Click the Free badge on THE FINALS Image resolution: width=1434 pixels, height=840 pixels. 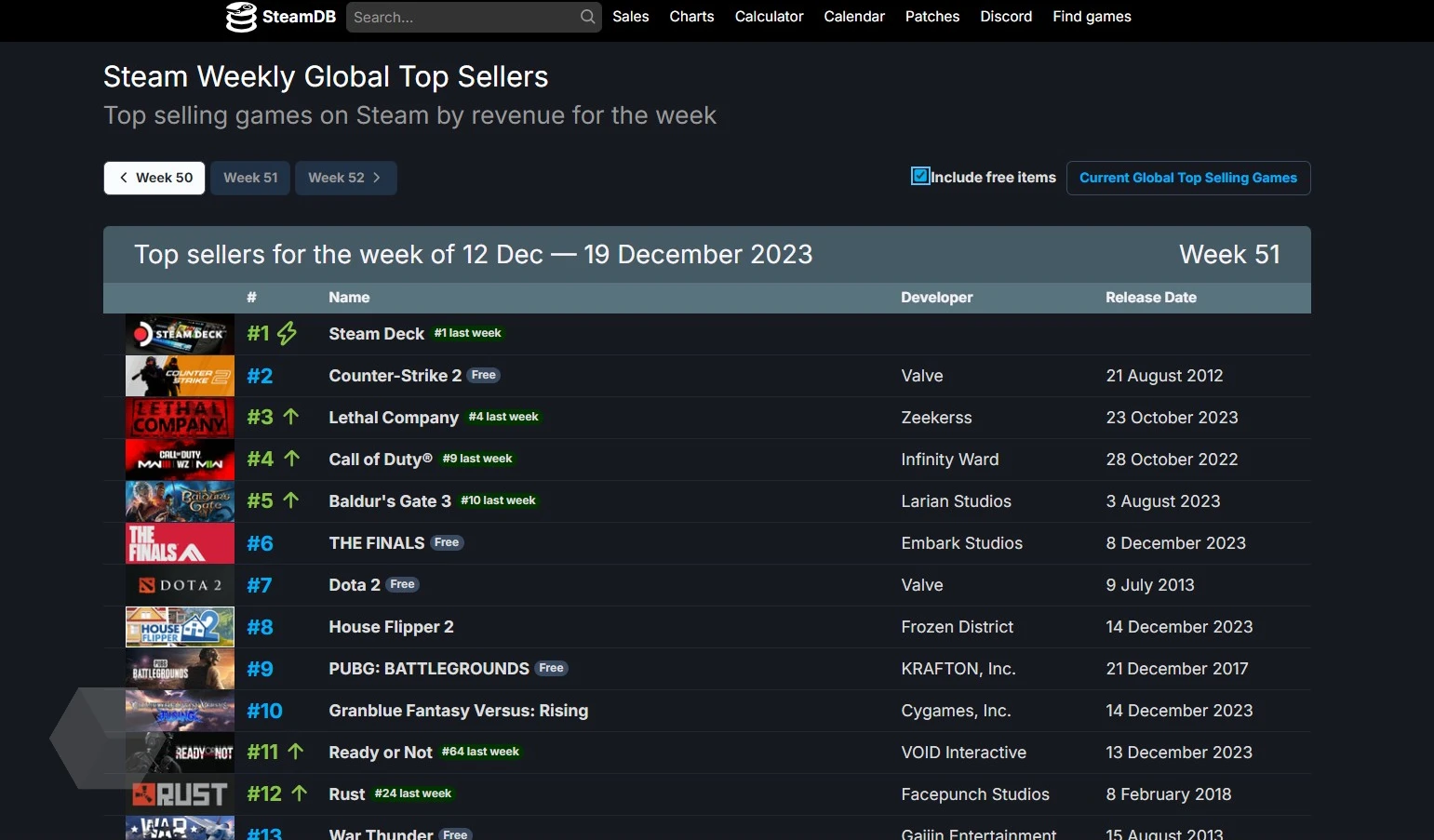447,542
